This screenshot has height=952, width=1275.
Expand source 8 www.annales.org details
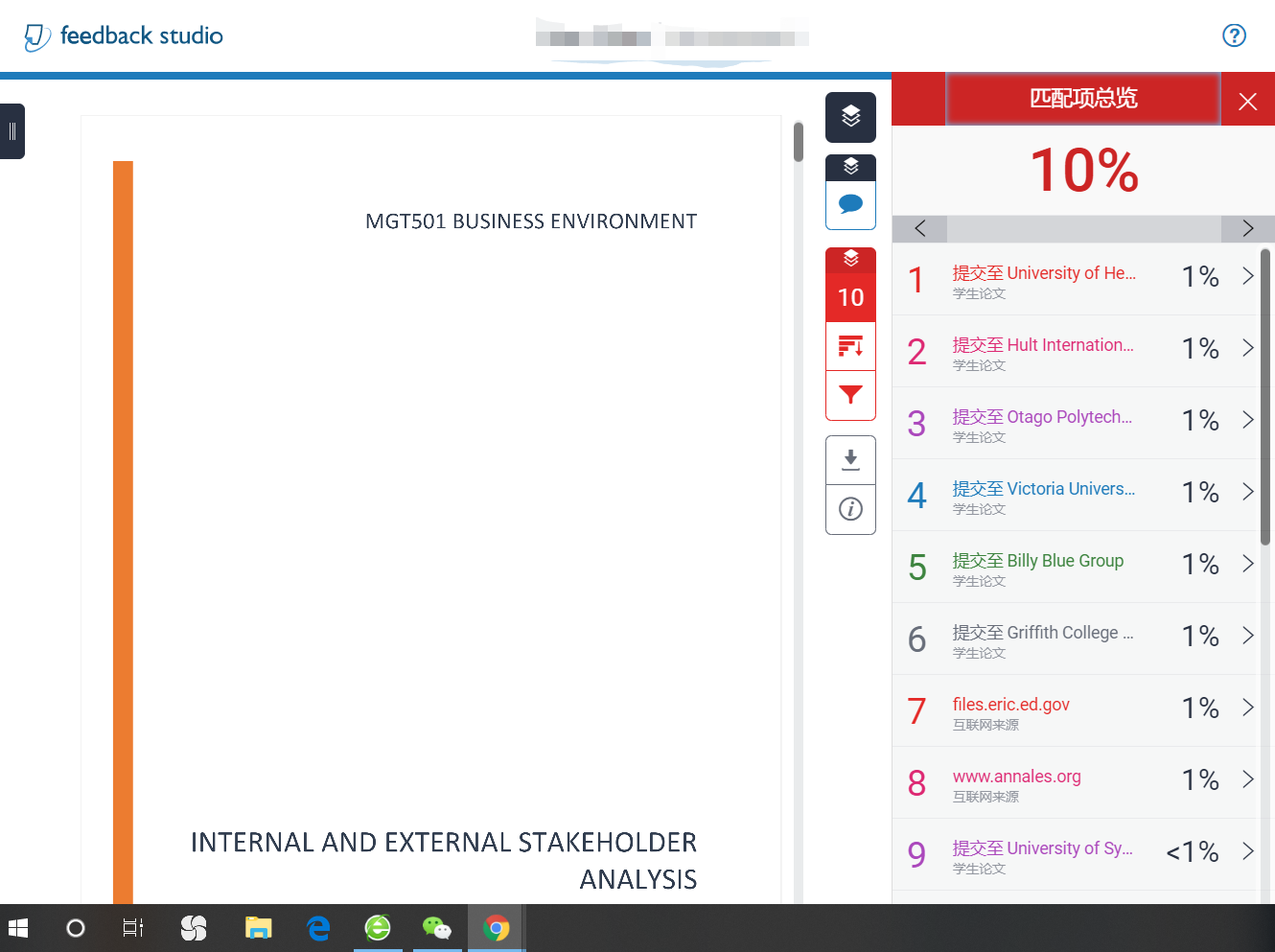pos(1247,779)
